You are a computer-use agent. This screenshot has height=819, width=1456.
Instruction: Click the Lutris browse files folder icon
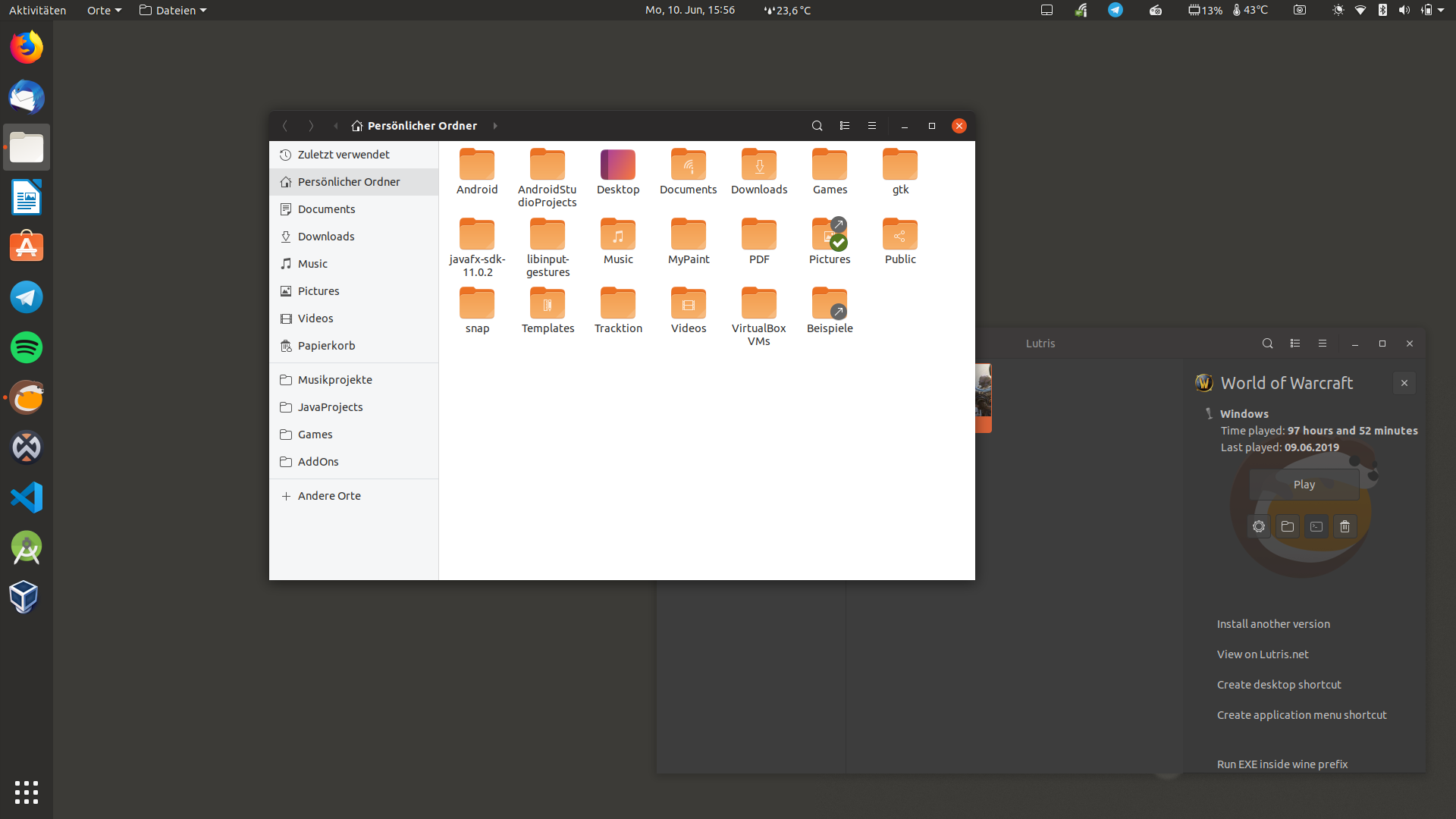1288,526
